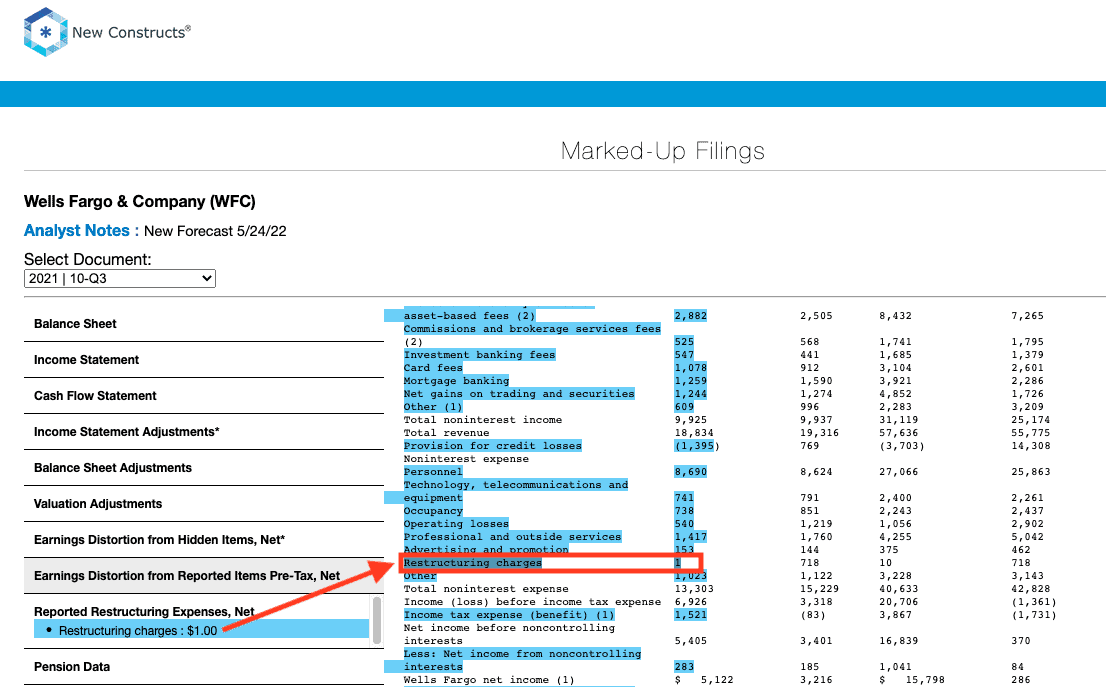Click the Select Document label
This screenshot has height=687, width=1106.
click(x=87, y=260)
